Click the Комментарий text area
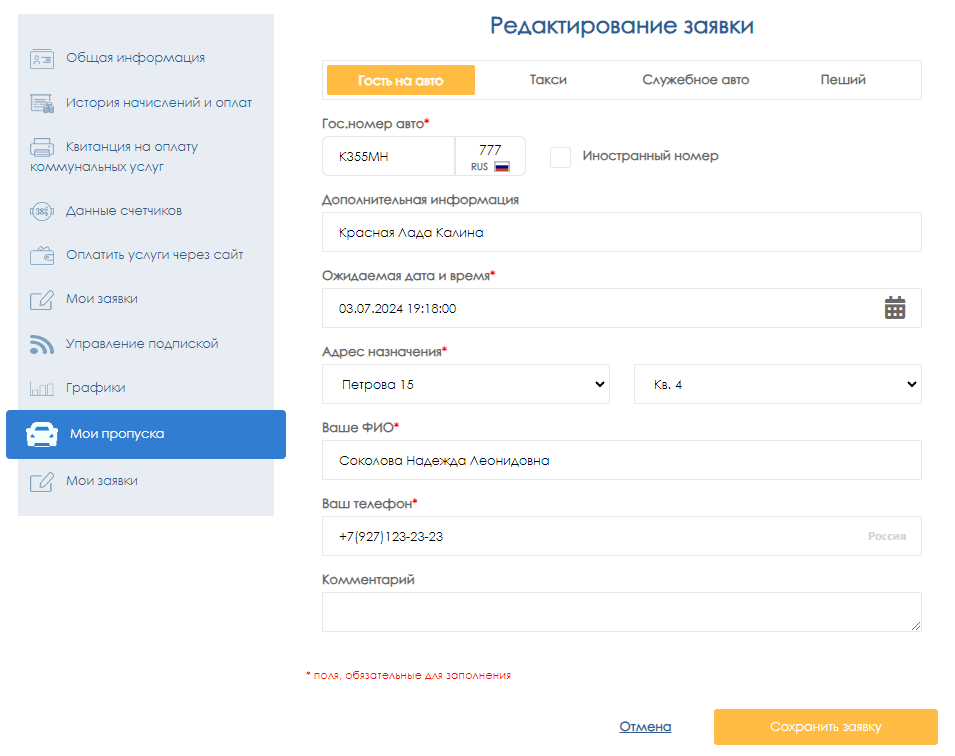955x756 pixels. point(621,612)
